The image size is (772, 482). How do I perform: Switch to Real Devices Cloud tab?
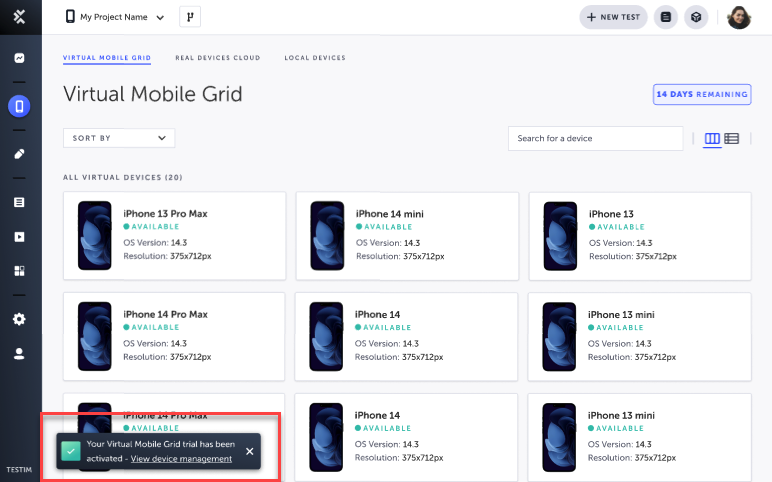218,58
